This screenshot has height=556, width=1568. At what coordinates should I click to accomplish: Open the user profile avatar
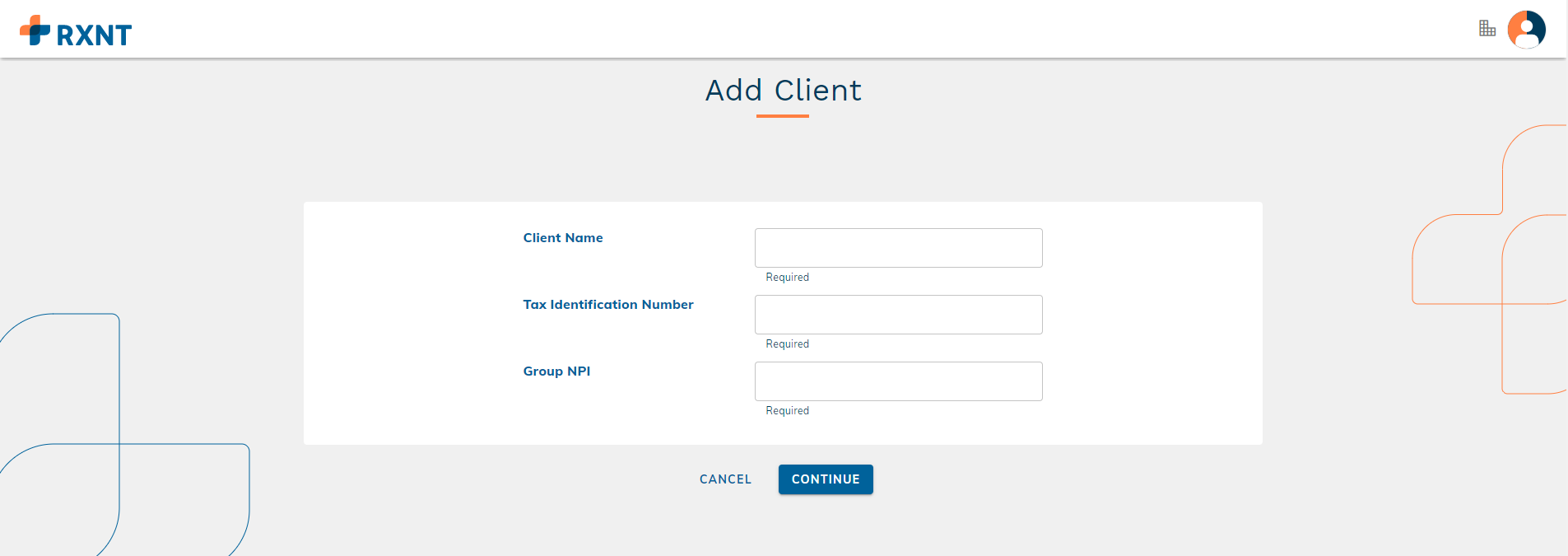coord(1527,30)
